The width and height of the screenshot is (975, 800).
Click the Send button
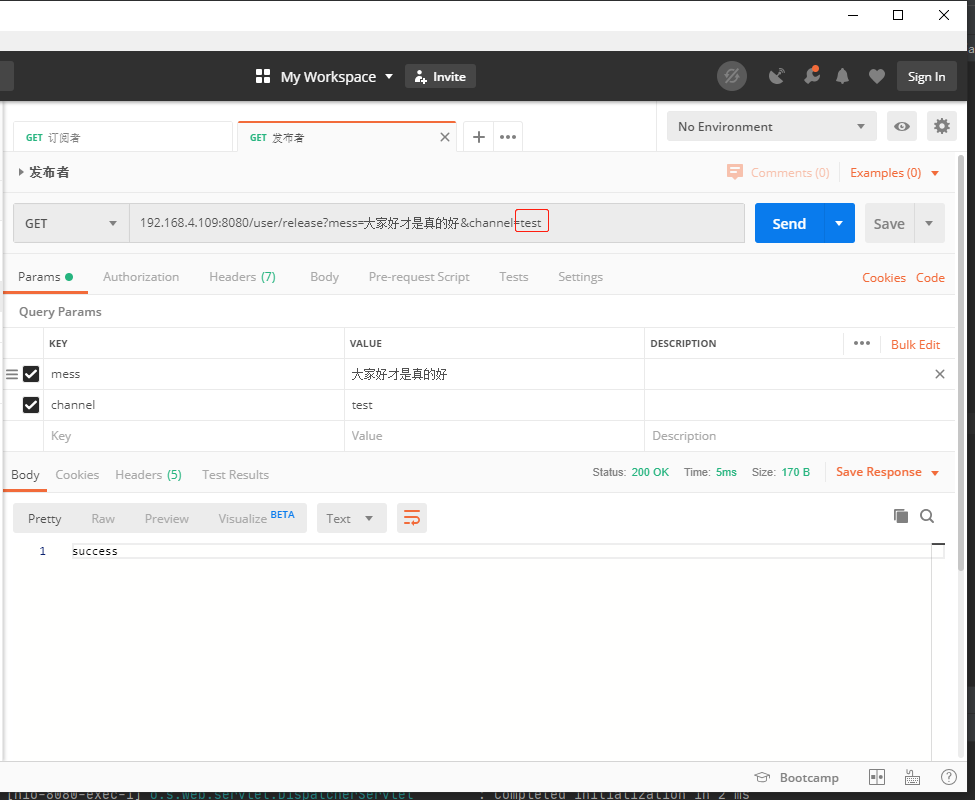pos(788,223)
